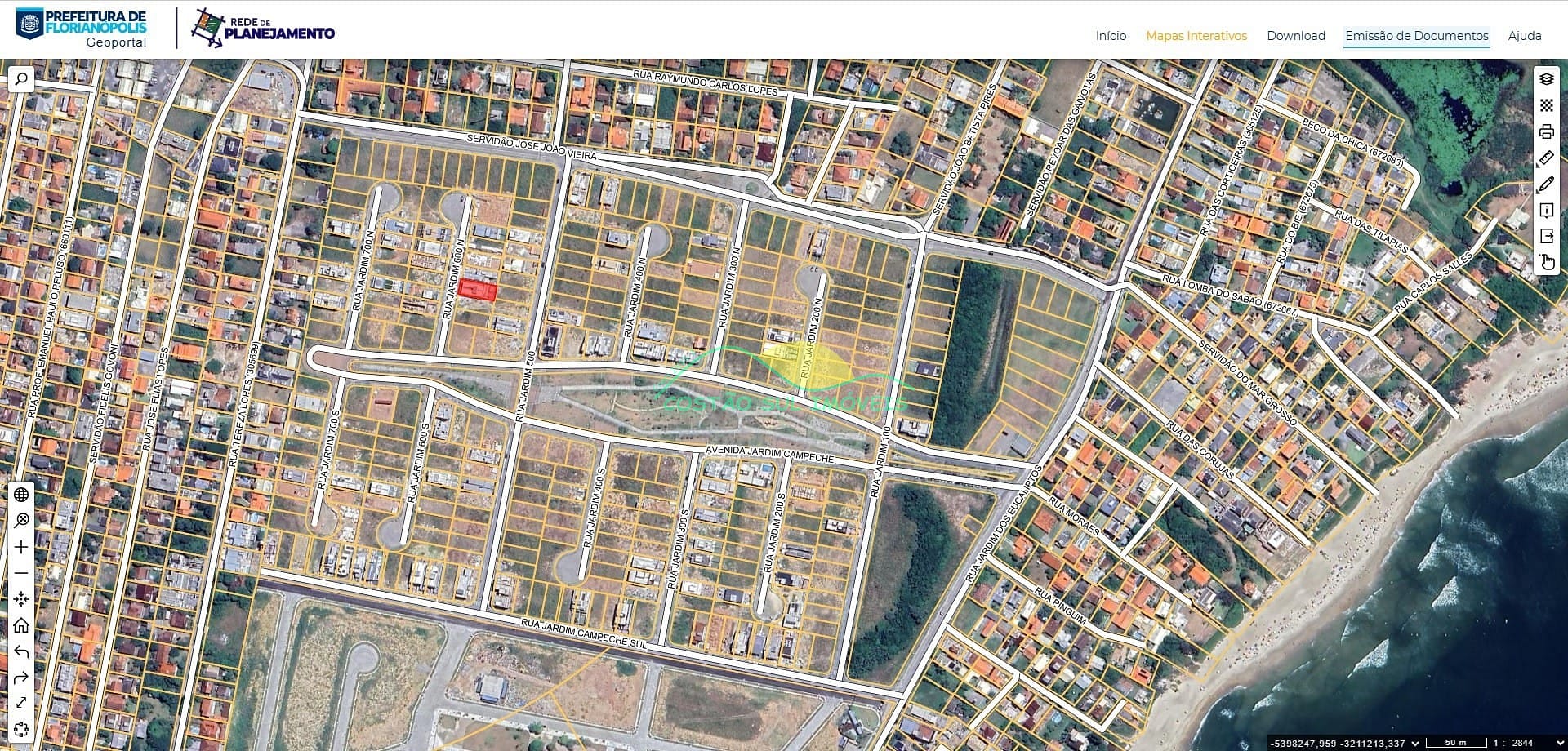Click the red highlighted parcel on map

[478, 290]
